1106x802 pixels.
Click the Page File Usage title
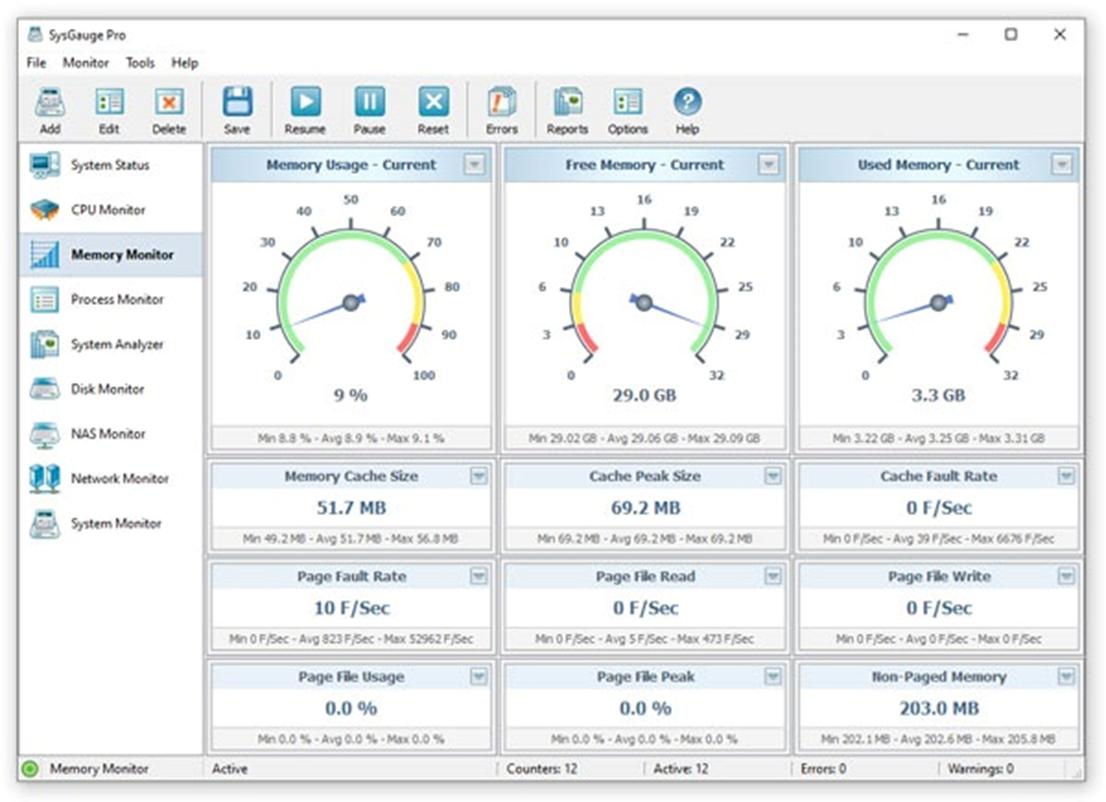click(351, 676)
